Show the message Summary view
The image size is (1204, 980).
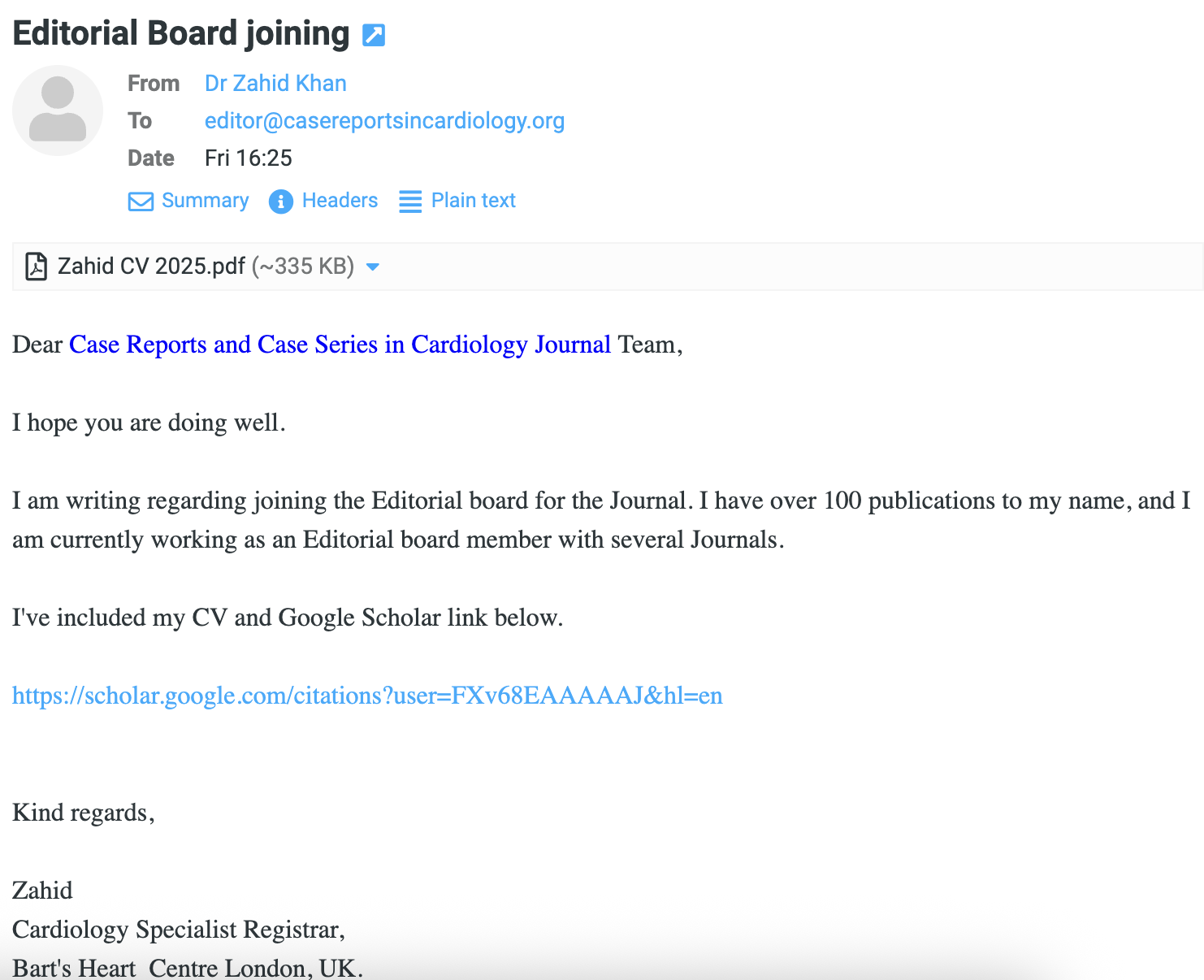205,201
